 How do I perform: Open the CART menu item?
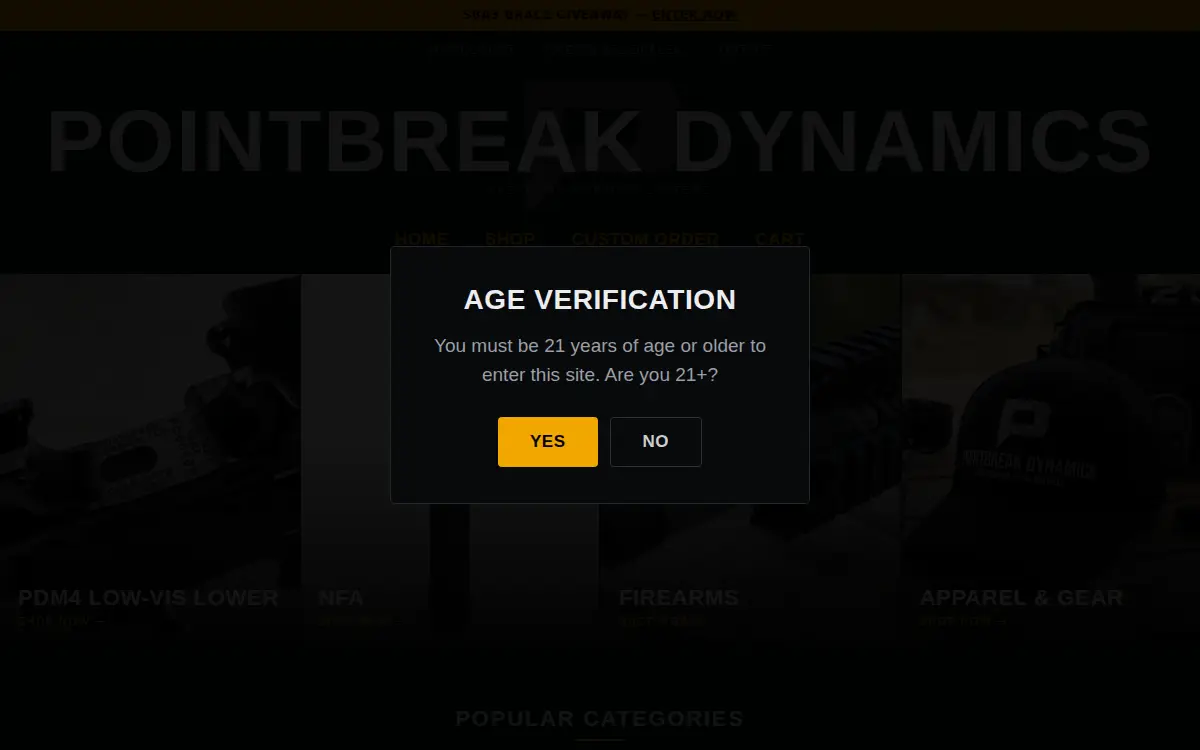[x=780, y=240]
